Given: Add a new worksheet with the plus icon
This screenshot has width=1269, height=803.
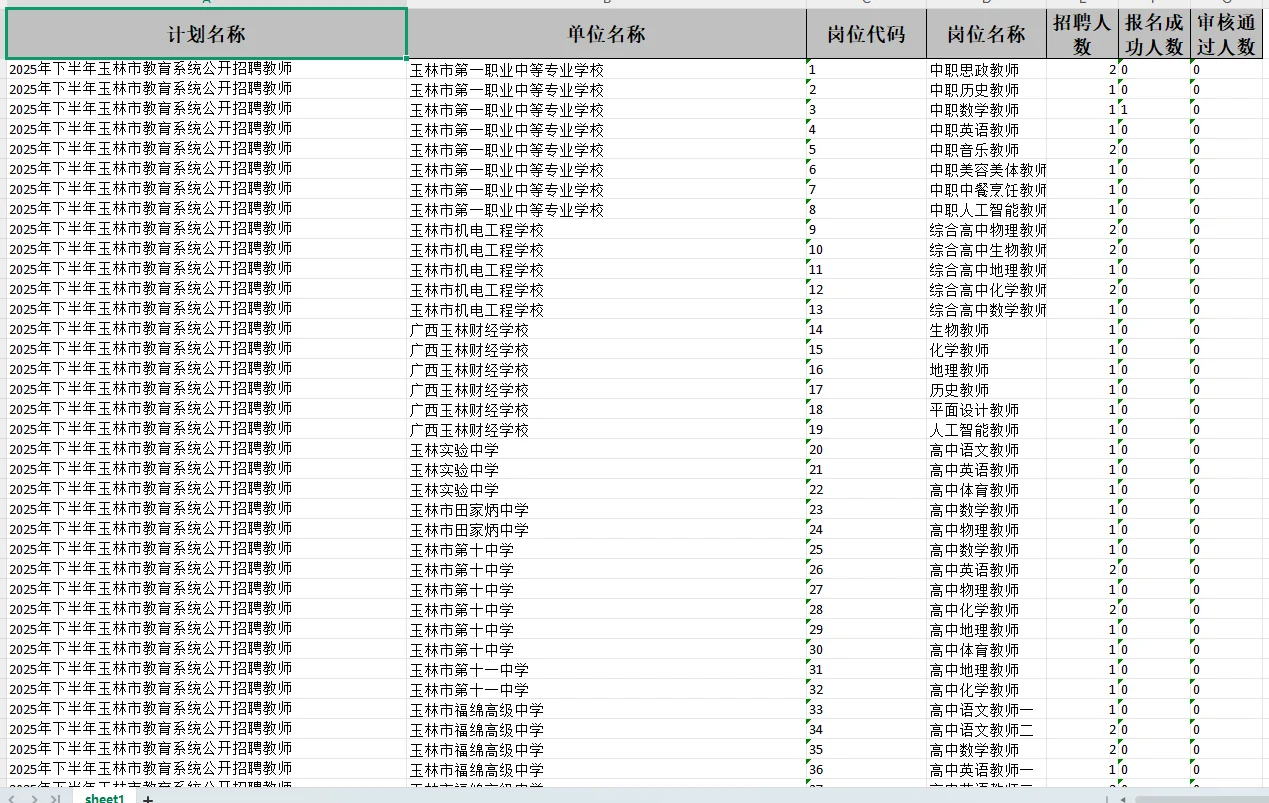Looking at the screenshot, I should tap(147, 799).
